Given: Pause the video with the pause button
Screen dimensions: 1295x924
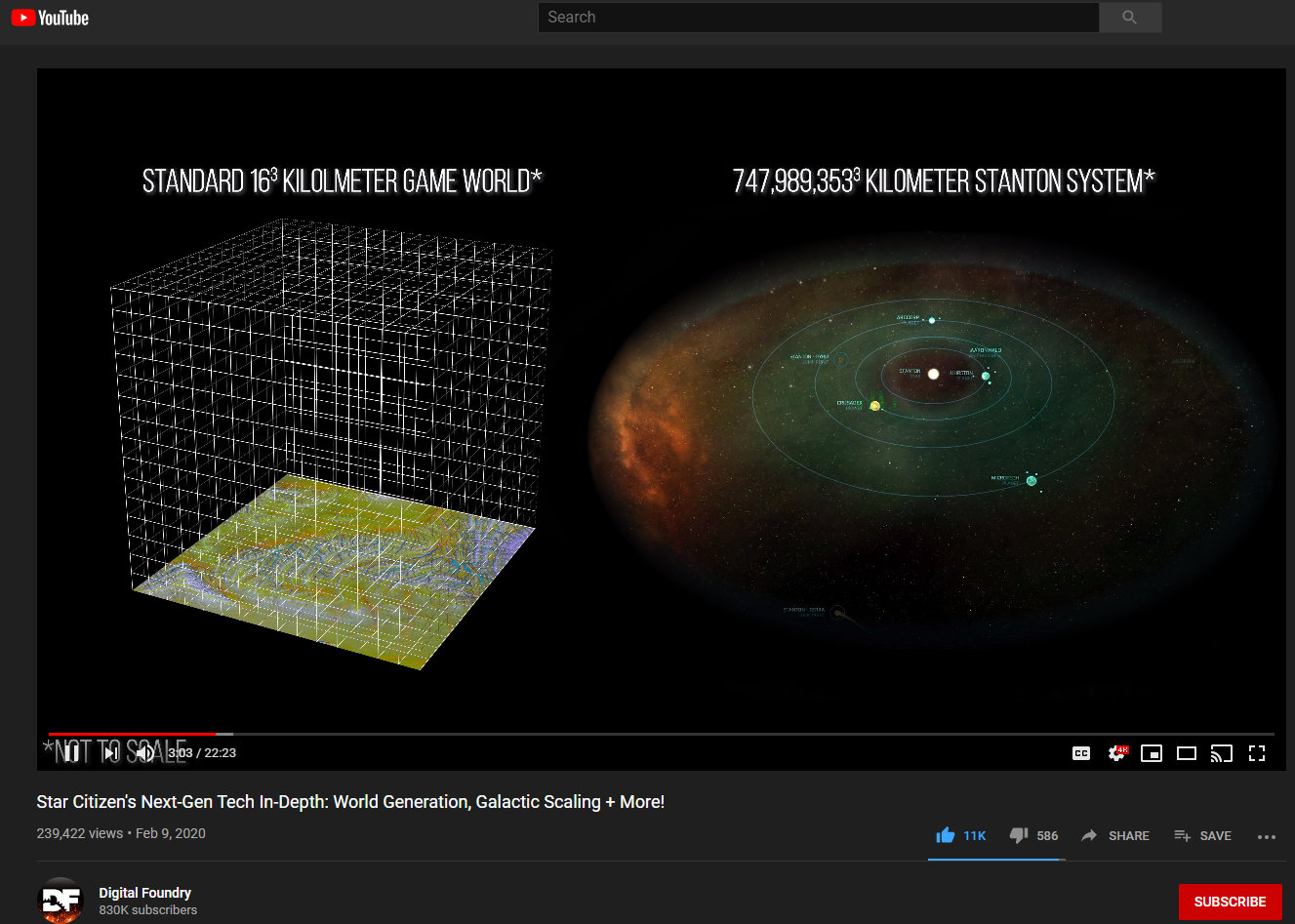Looking at the screenshot, I should click(72, 753).
